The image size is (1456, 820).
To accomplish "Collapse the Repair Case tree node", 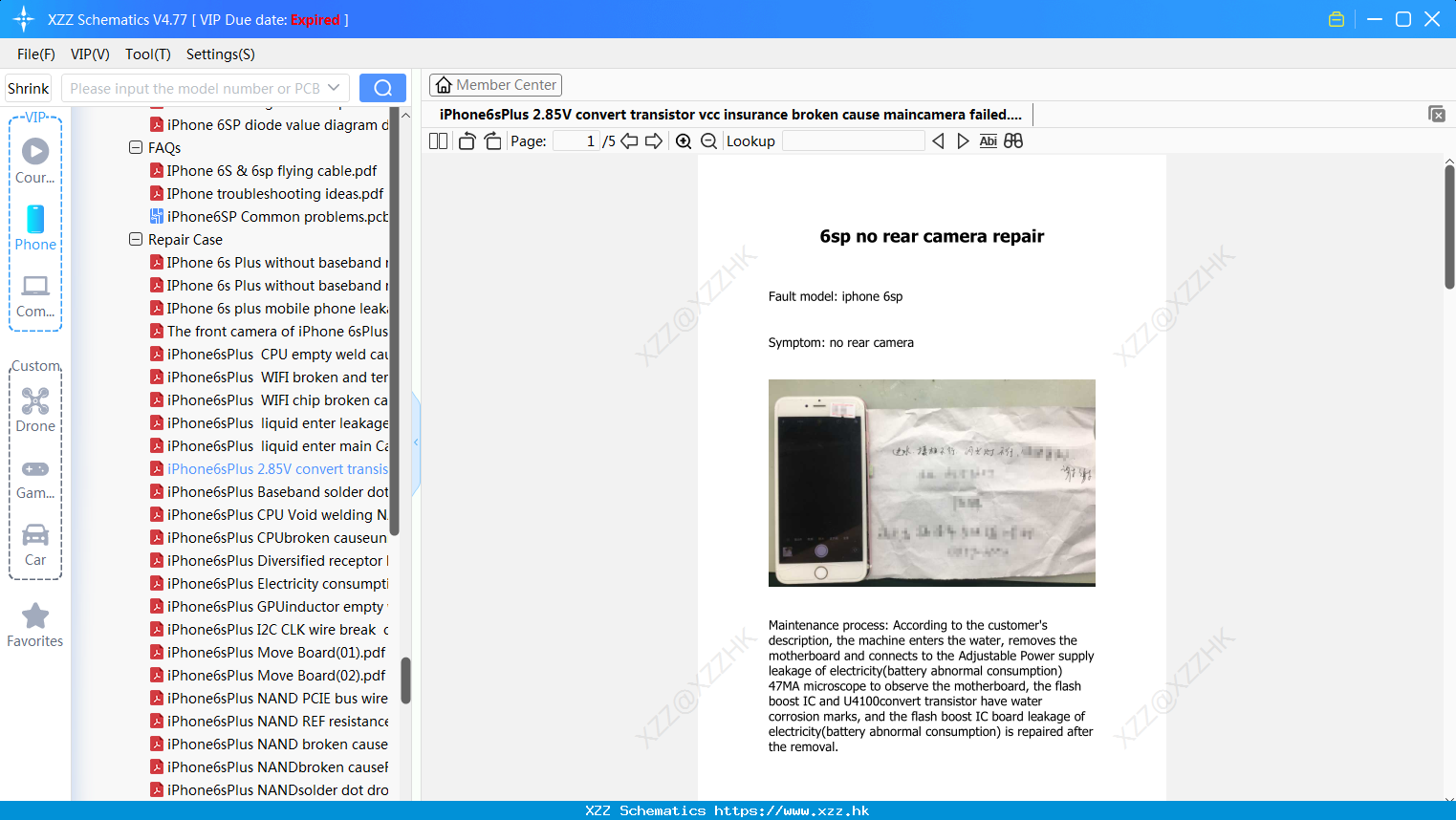I will coord(136,239).
